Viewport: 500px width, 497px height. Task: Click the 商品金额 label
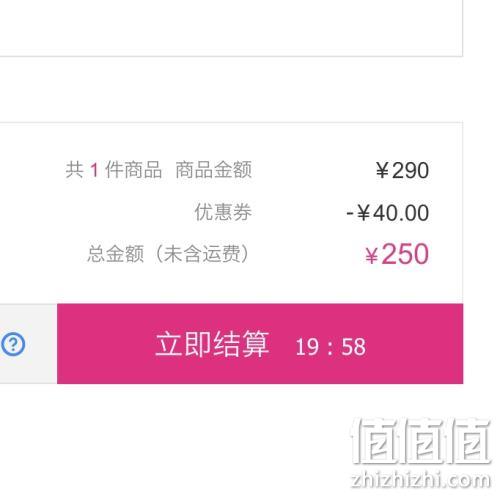pyautogui.click(x=214, y=170)
